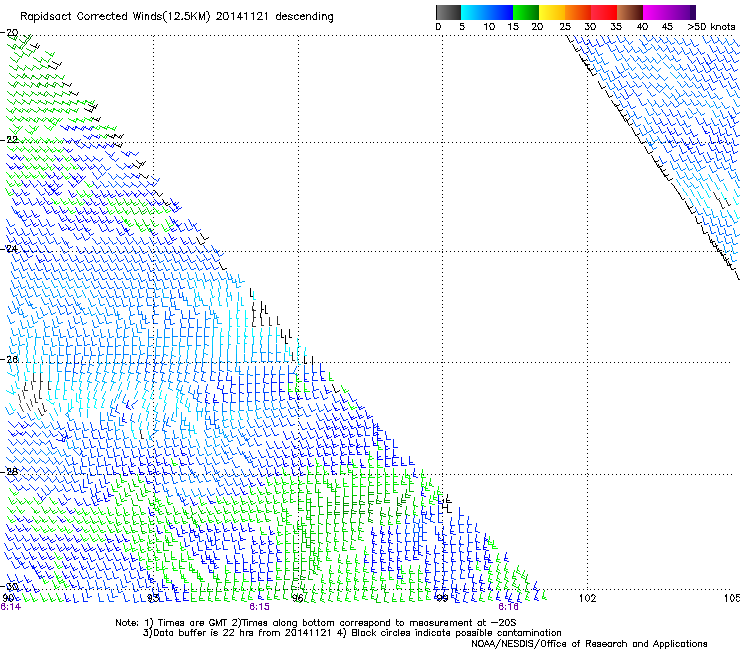740x650 pixels.
Task: Click the '45' legend tick label
Action: point(667,27)
